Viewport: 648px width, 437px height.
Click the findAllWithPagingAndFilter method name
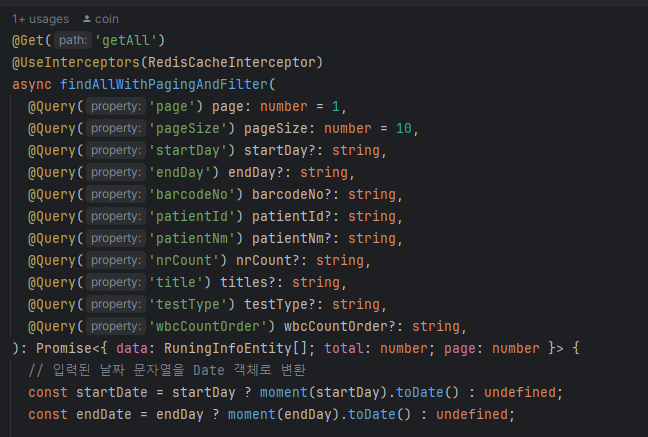coord(164,84)
